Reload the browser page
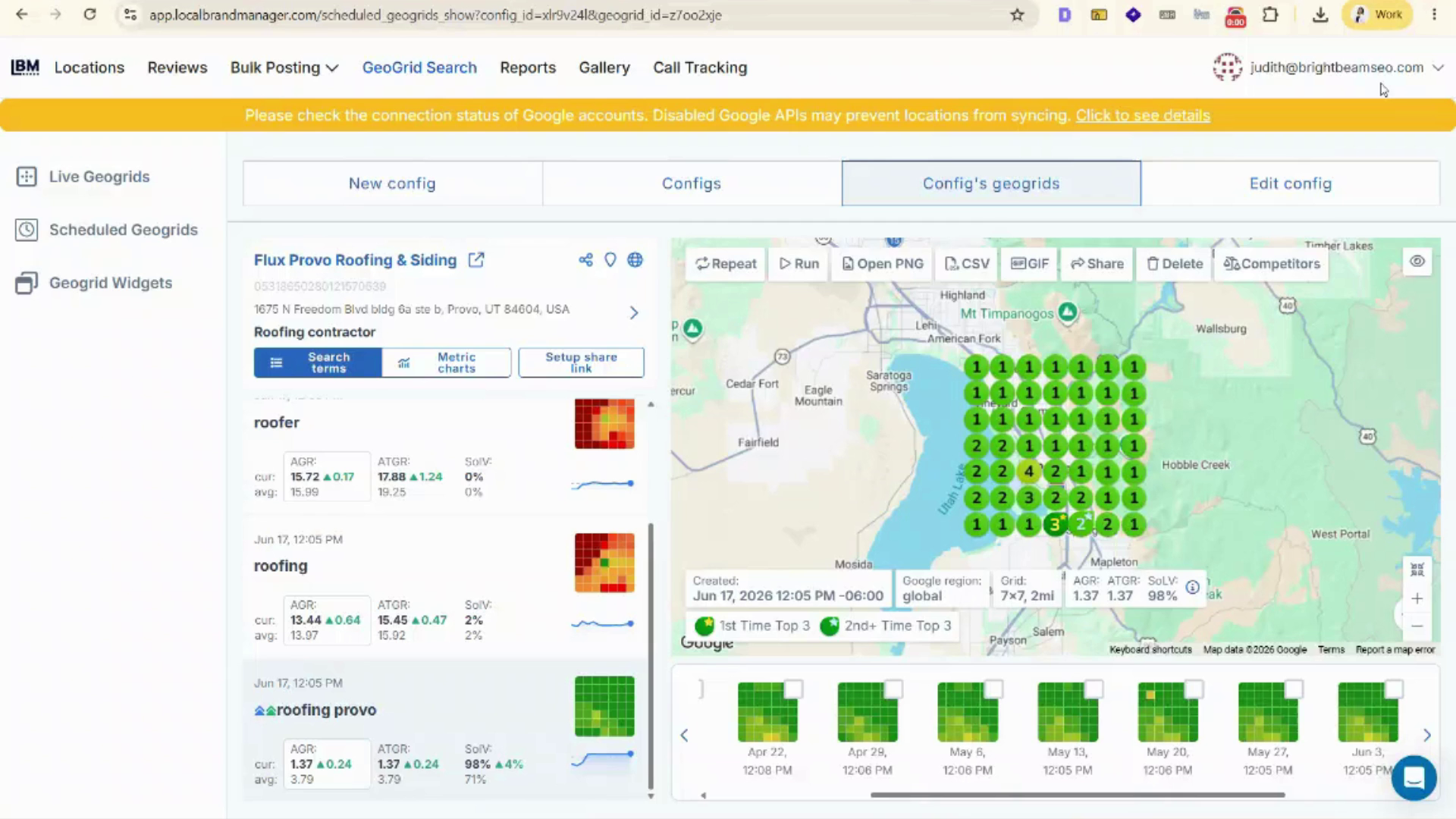Screen dimensions: 1456x819 point(89,14)
